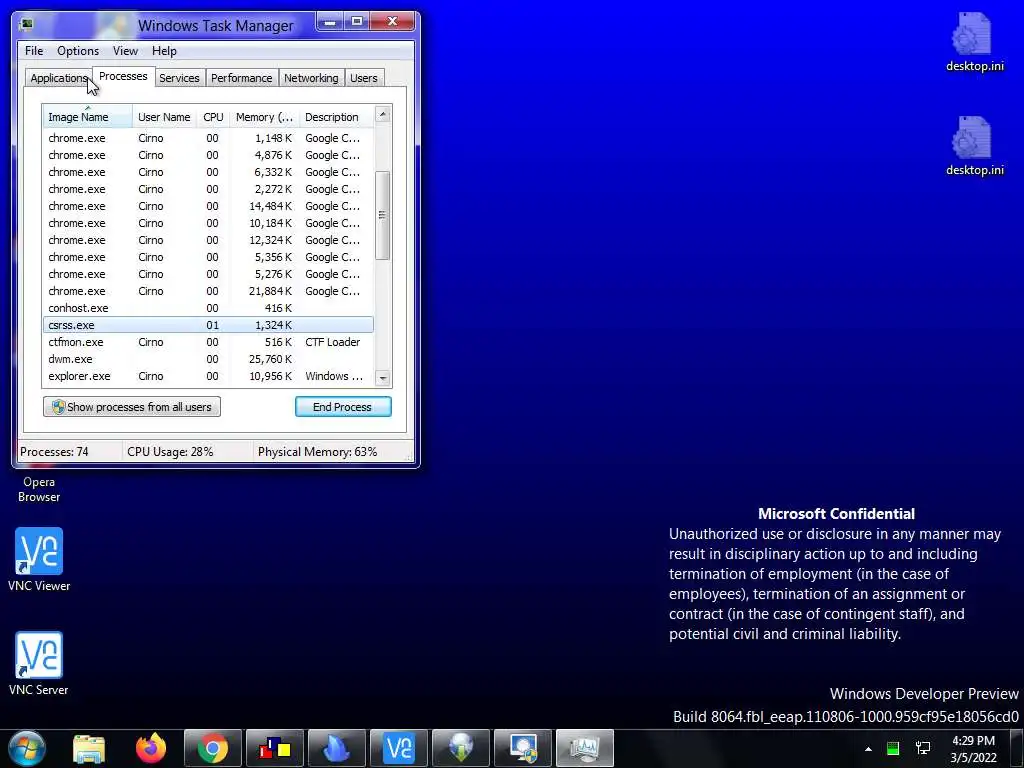Switch to the Users tab
1024x768 pixels.
pyautogui.click(x=364, y=78)
